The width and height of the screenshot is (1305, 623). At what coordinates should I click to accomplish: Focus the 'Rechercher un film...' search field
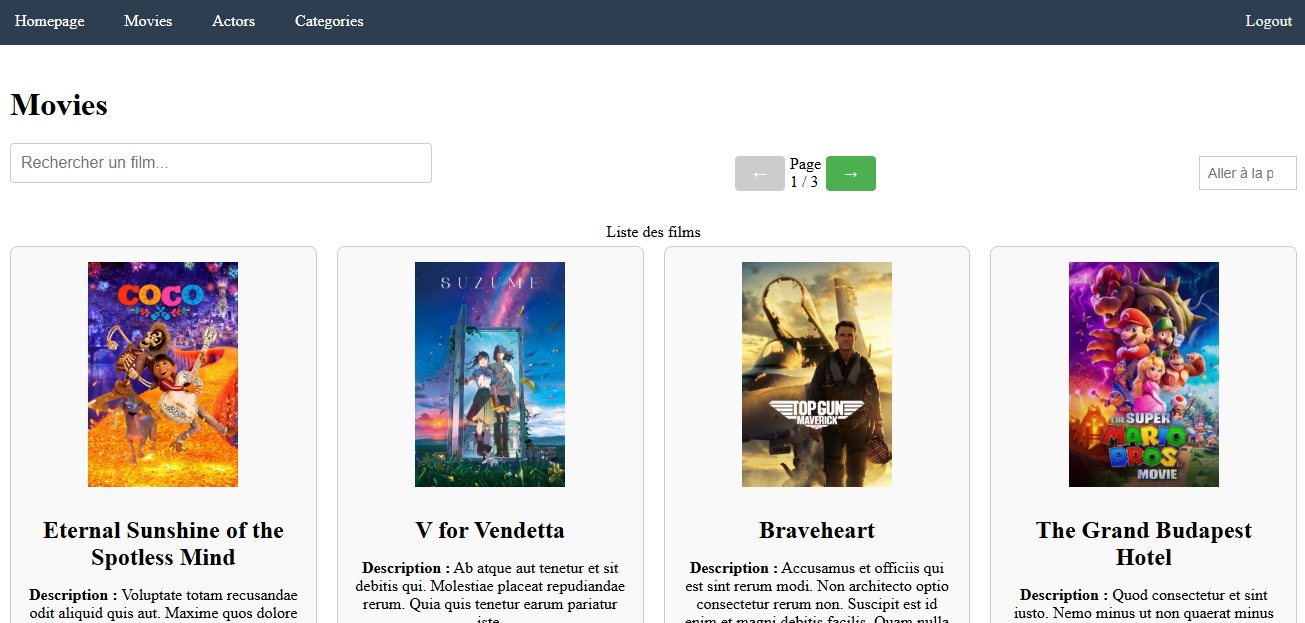(x=221, y=163)
